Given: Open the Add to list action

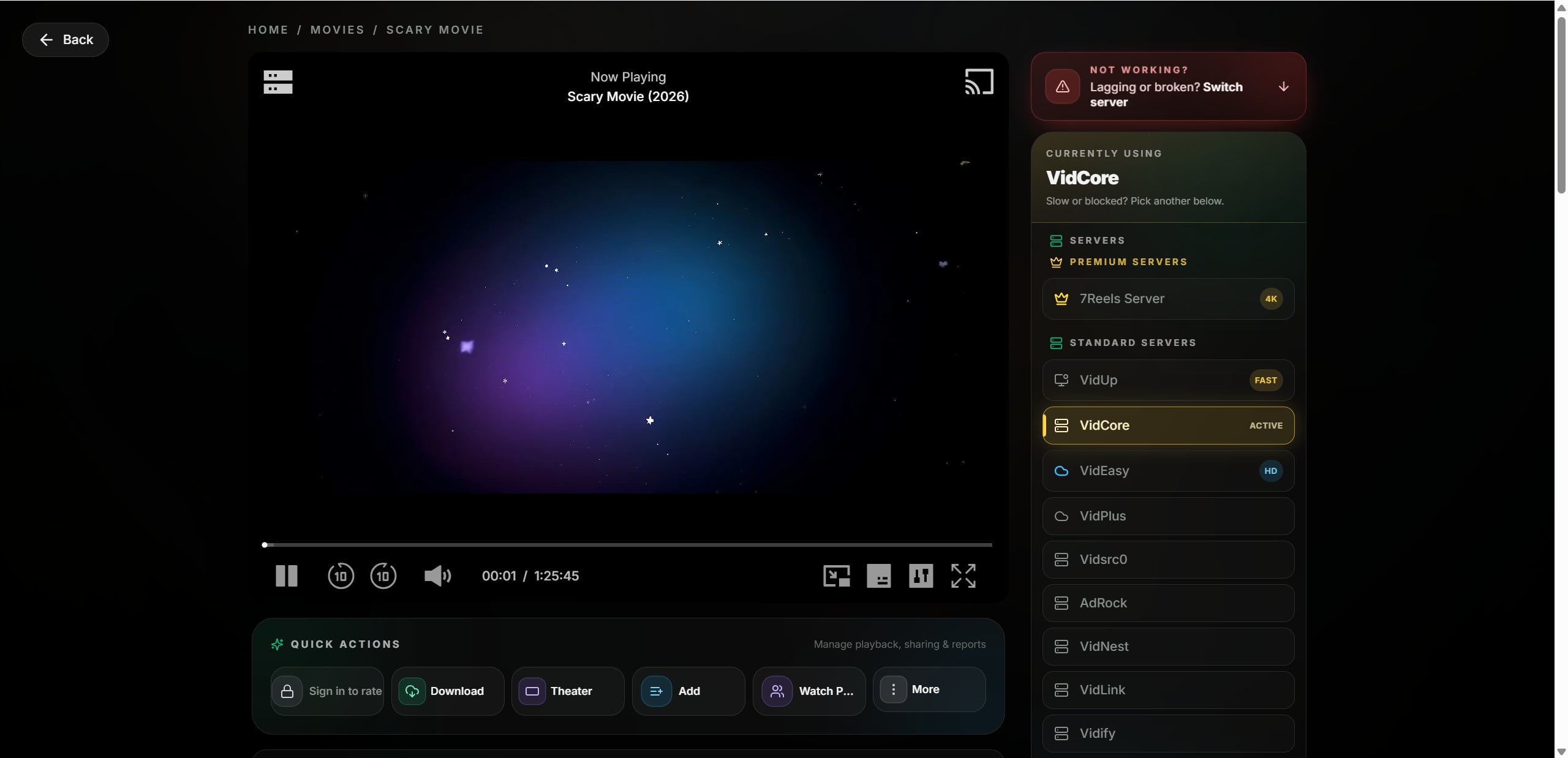Looking at the screenshot, I should pyautogui.click(x=688, y=691).
